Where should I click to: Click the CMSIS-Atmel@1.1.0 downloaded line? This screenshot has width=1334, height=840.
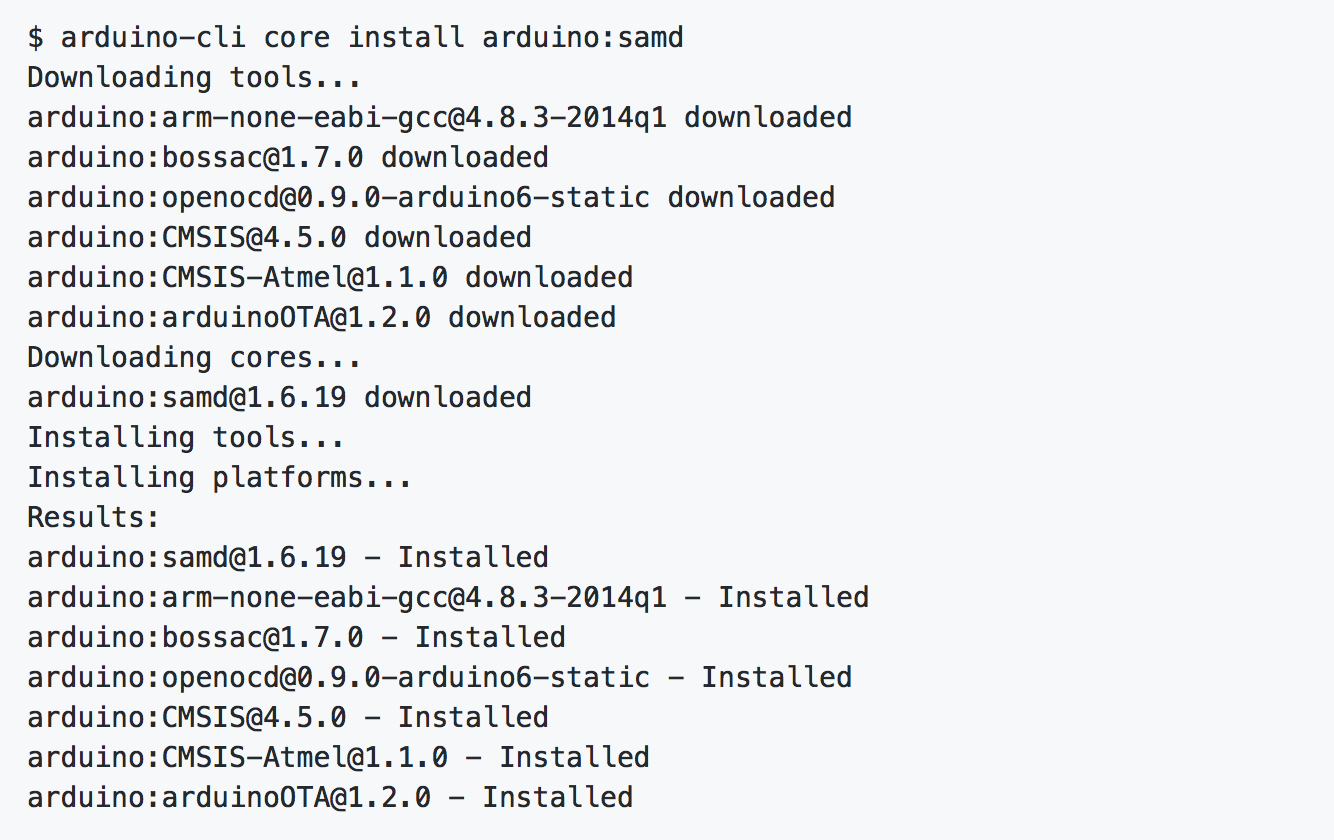[330, 278]
